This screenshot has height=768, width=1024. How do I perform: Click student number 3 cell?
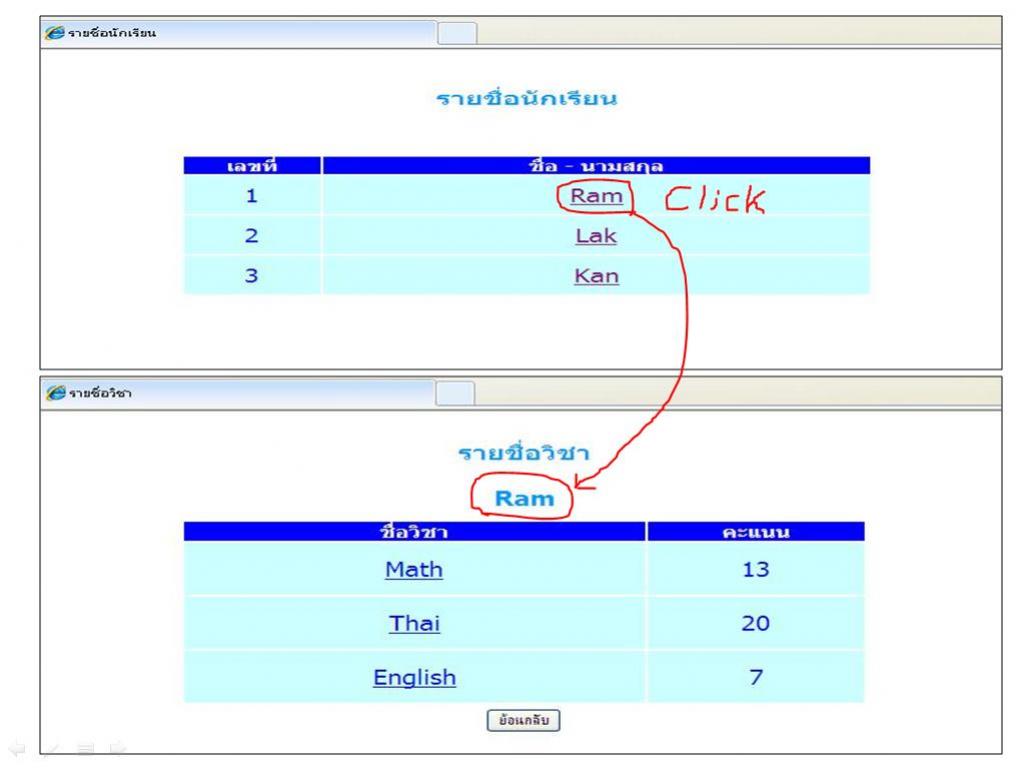click(252, 275)
